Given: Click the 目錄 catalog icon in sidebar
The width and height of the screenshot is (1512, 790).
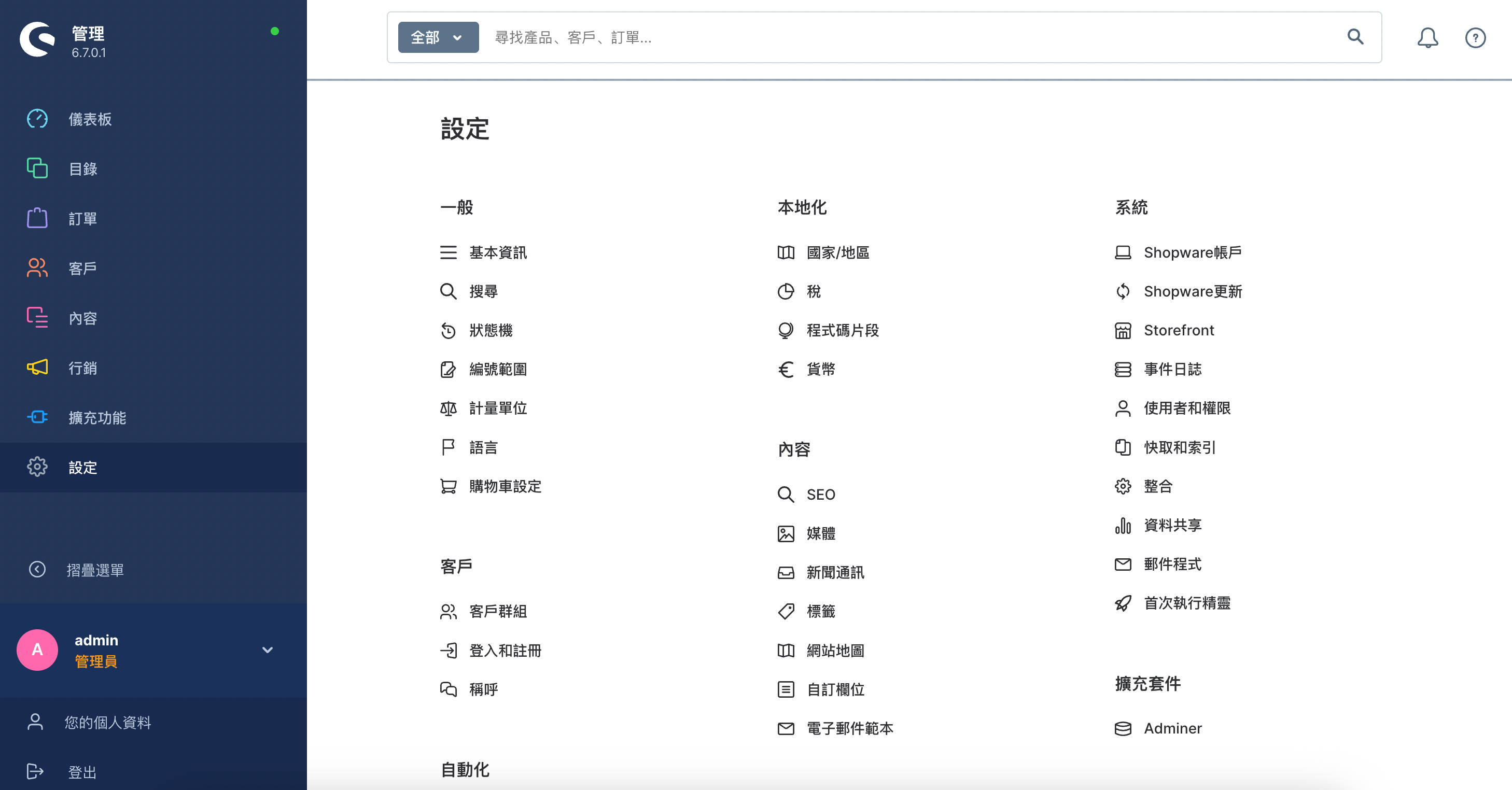Looking at the screenshot, I should click(x=37, y=168).
